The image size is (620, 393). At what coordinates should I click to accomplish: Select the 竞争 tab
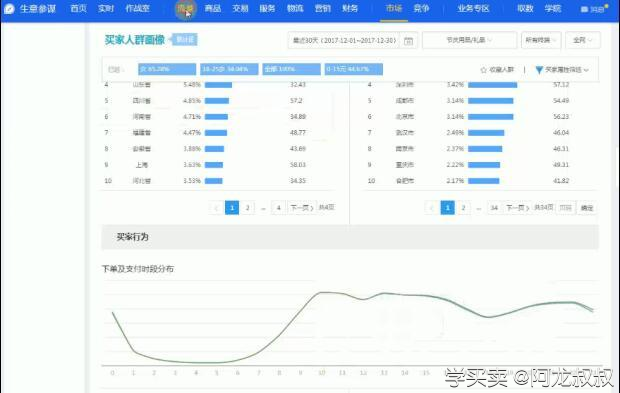click(421, 8)
